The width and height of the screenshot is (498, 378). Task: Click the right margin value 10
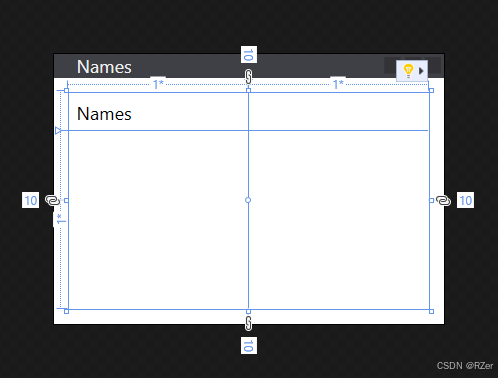465,200
